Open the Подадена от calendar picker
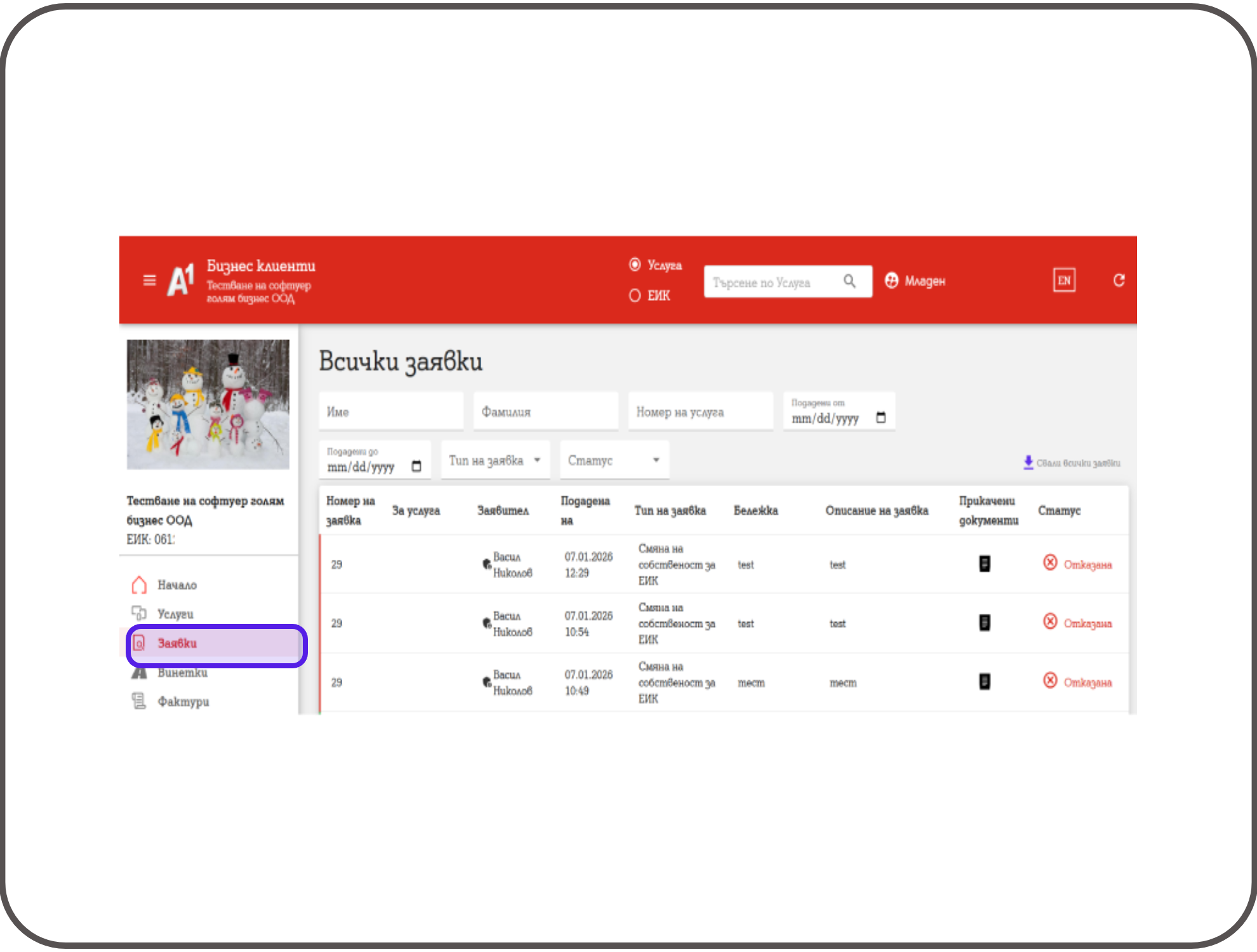This screenshot has height=952, width=1257. point(881,418)
